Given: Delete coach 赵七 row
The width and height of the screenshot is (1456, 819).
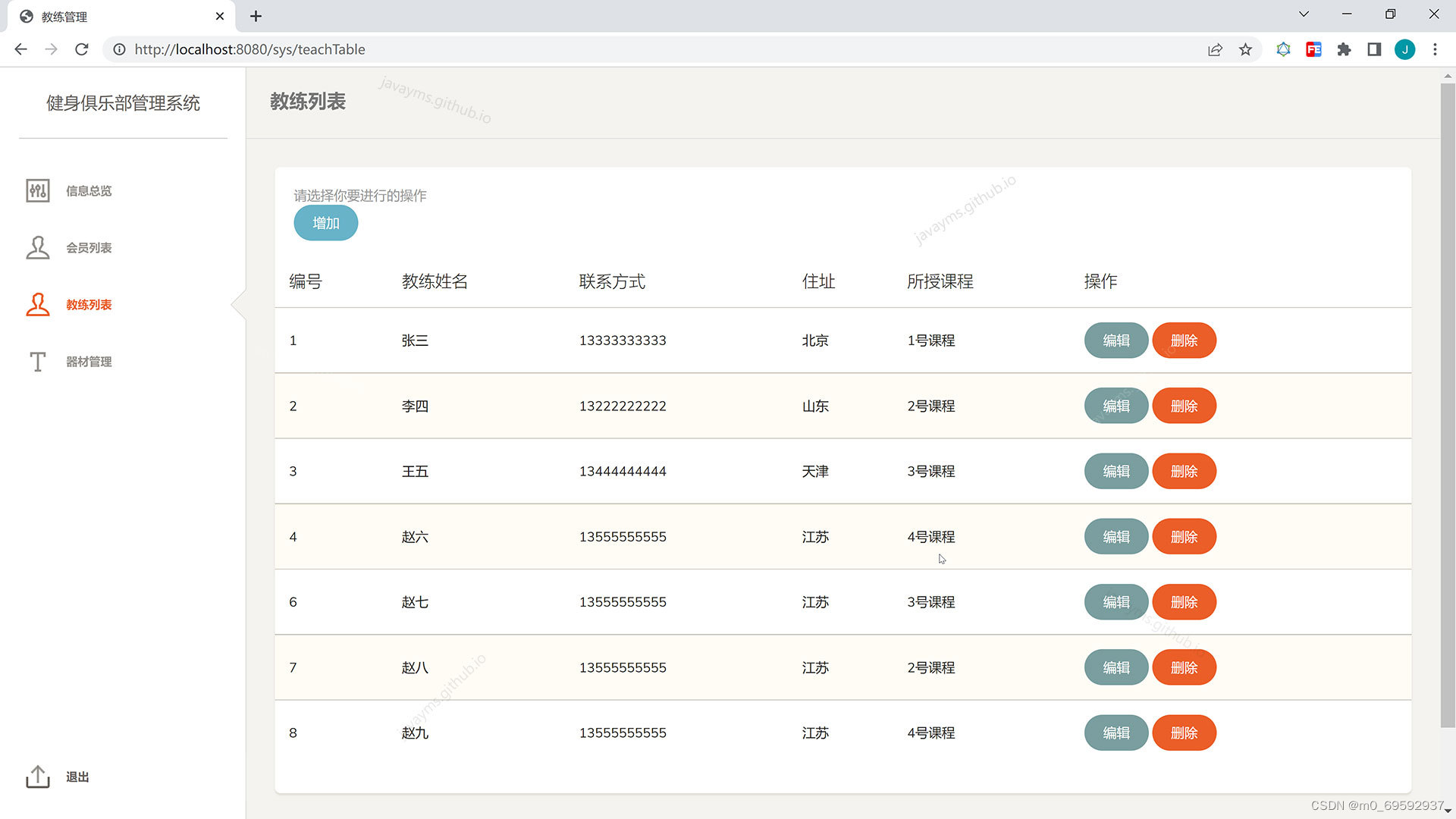Looking at the screenshot, I should pos(1185,602).
